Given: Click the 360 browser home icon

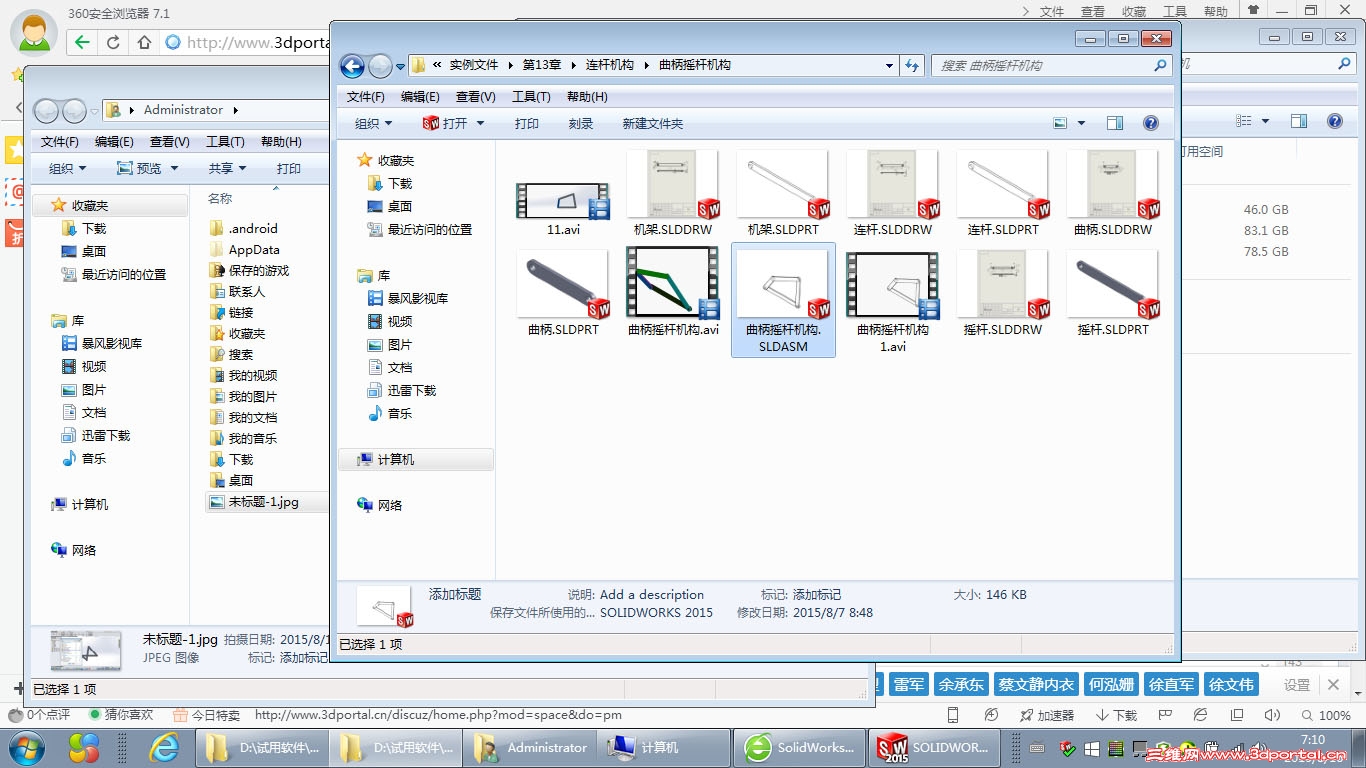Looking at the screenshot, I should pyautogui.click(x=144, y=42).
